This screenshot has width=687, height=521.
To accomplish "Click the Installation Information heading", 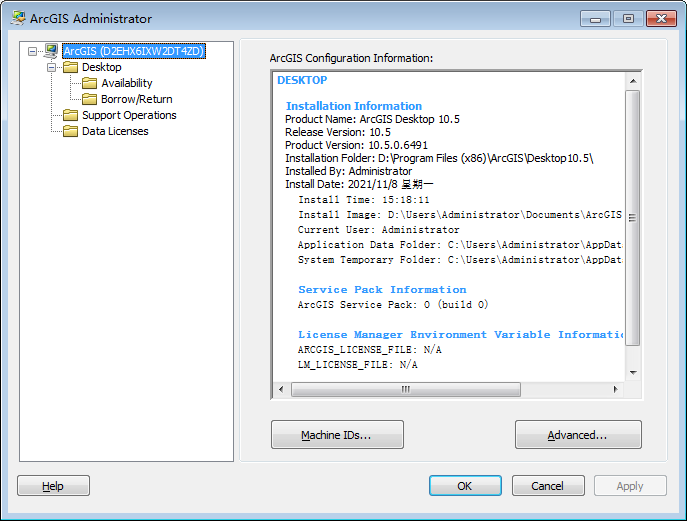I will pos(354,106).
